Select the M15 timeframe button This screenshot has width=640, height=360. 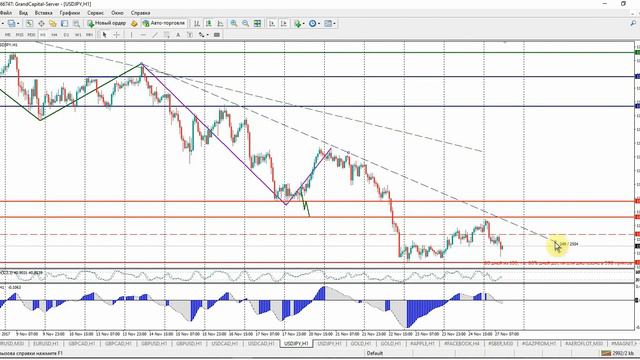(19, 35)
